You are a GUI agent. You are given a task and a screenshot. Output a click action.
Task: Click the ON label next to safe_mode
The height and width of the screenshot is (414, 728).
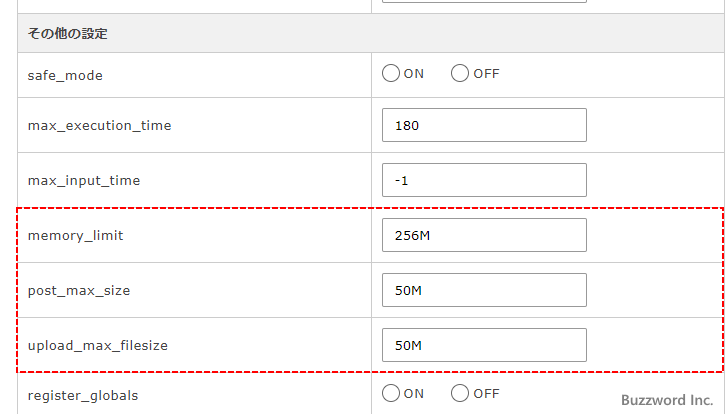click(414, 74)
